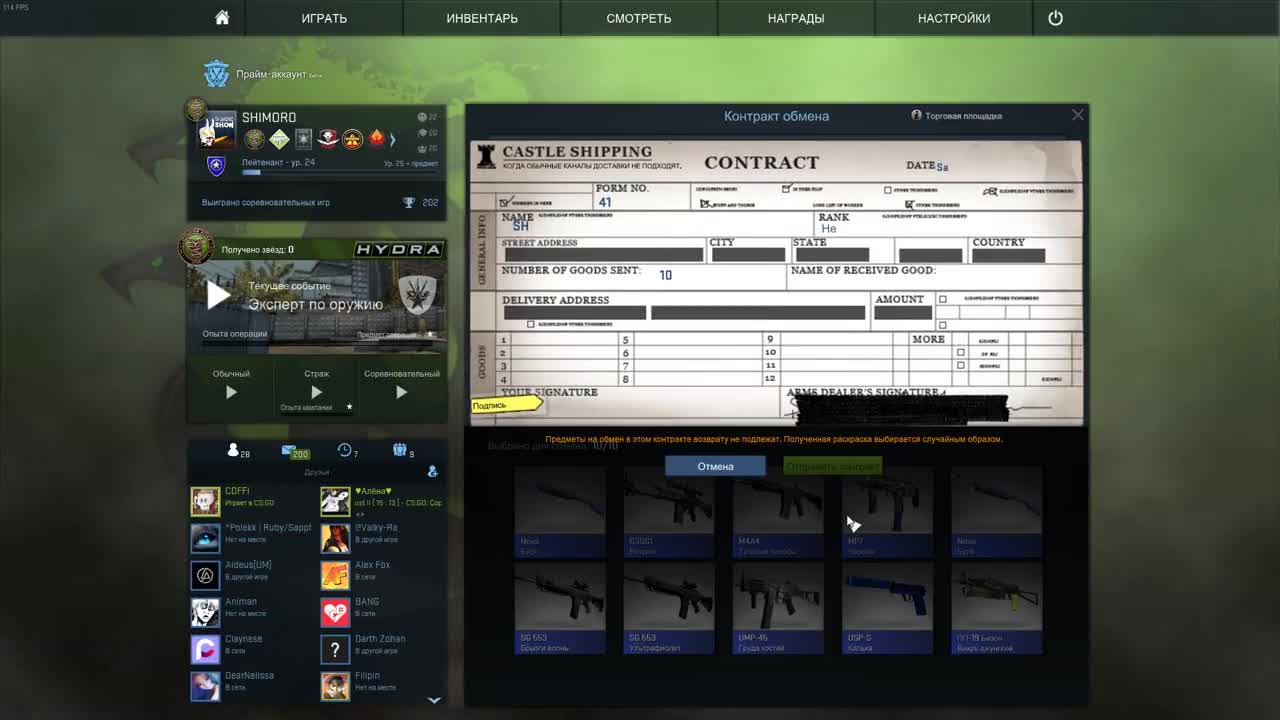Select friend BANG

pyautogui.click(x=382, y=612)
